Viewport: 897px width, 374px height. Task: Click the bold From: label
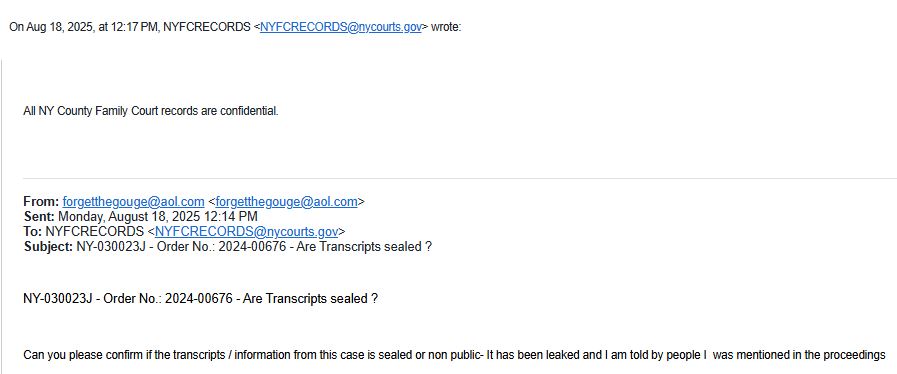[41, 202]
